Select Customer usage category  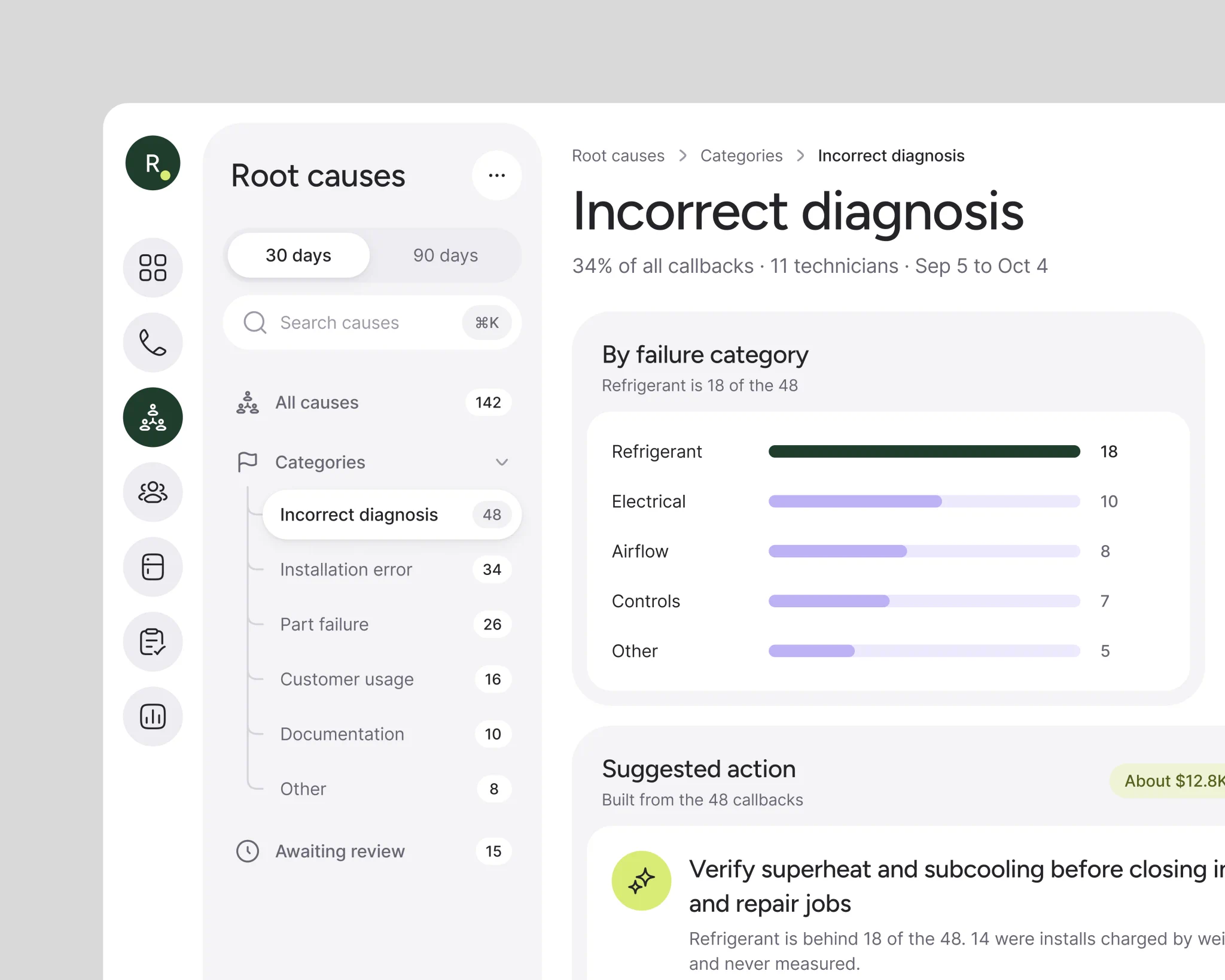tap(392, 679)
